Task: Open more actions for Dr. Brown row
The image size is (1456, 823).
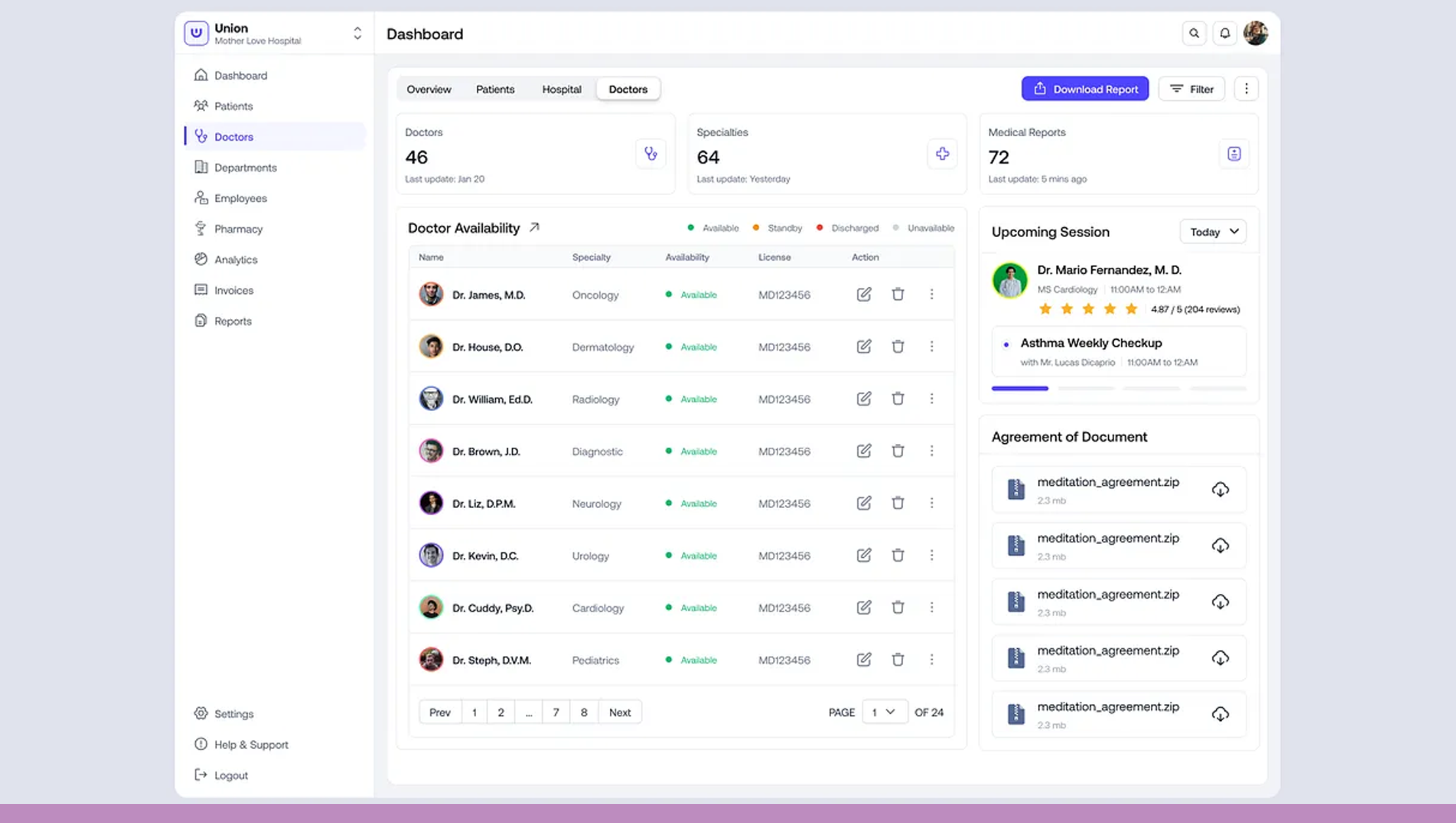Action: pos(932,450)
